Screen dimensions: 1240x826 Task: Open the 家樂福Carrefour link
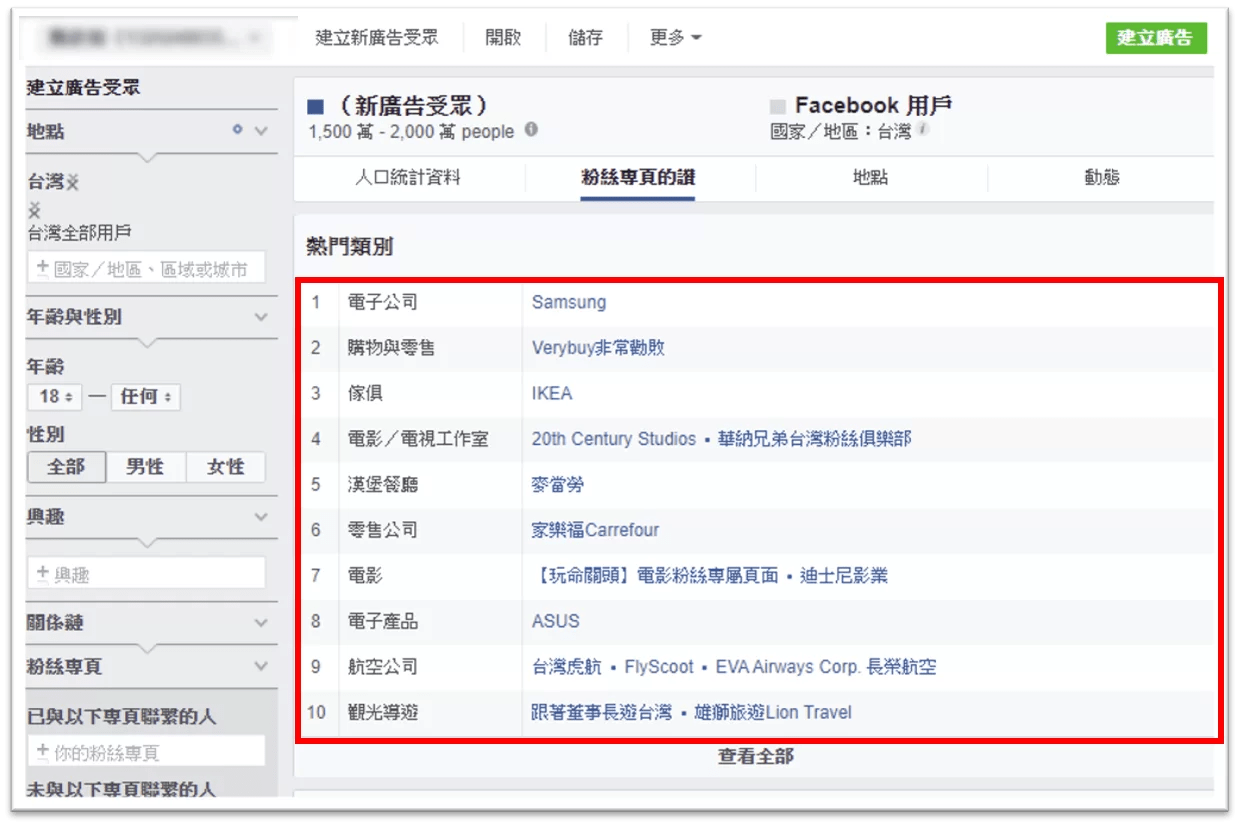coord(595,530)
